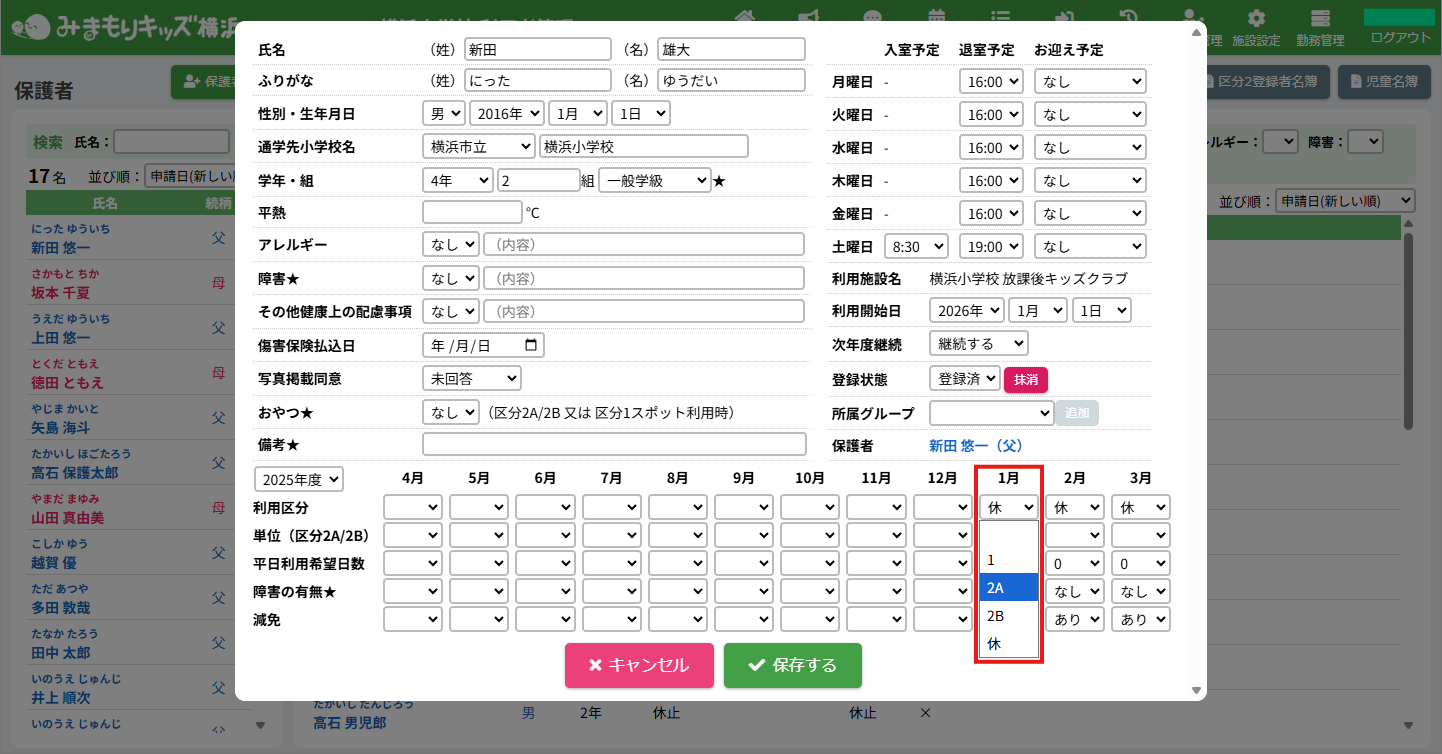
Task: Select 2B from the 1月 dropdown list
Action: (1009, 616)
